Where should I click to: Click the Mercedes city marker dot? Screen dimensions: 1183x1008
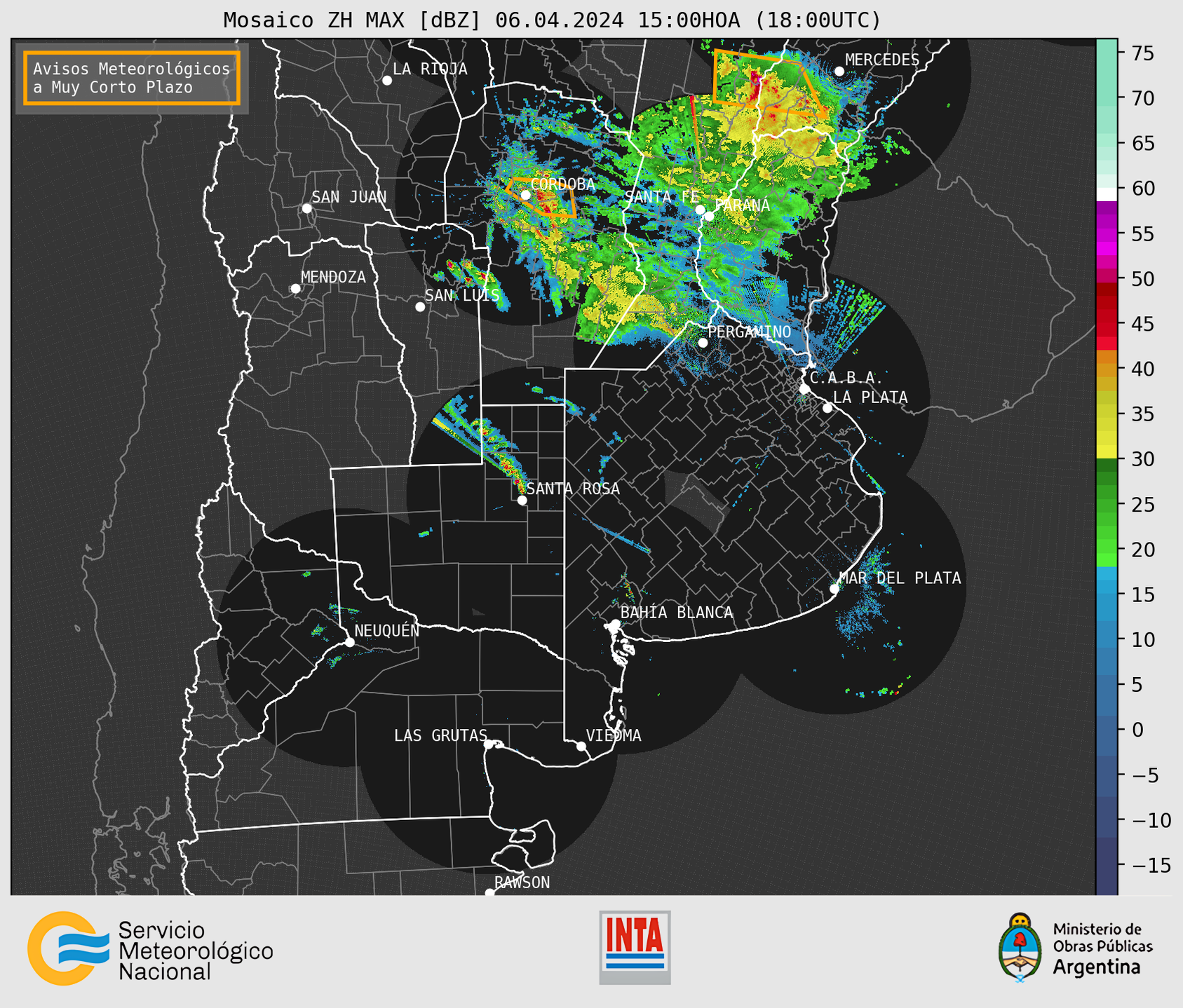839,71
